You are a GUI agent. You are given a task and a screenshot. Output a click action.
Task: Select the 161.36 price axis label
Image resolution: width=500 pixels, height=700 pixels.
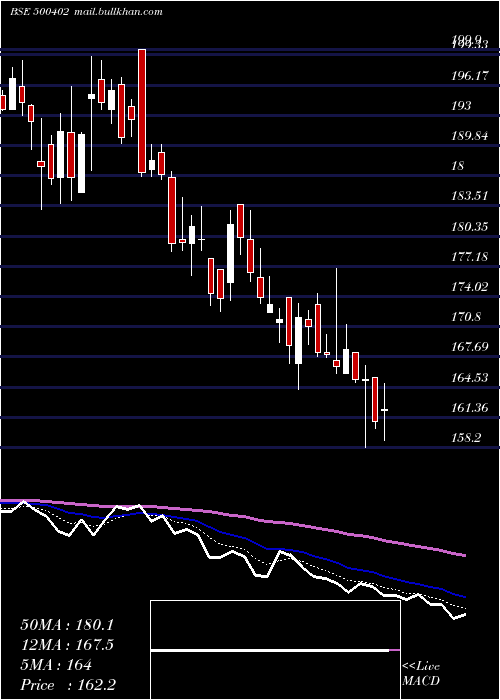(x=470, y=408)
